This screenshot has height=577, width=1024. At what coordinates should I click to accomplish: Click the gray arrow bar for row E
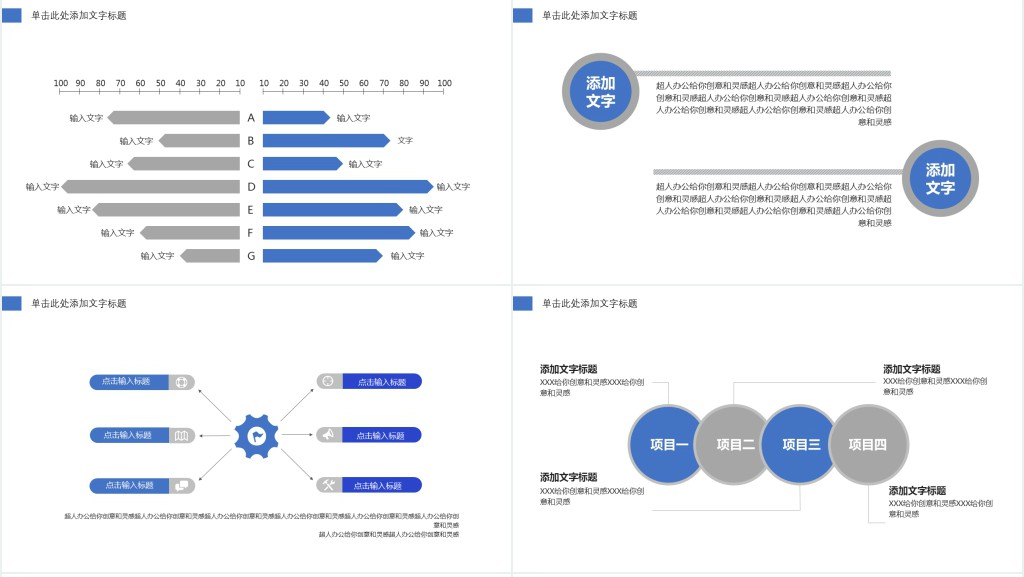click(x=166, y=210)
